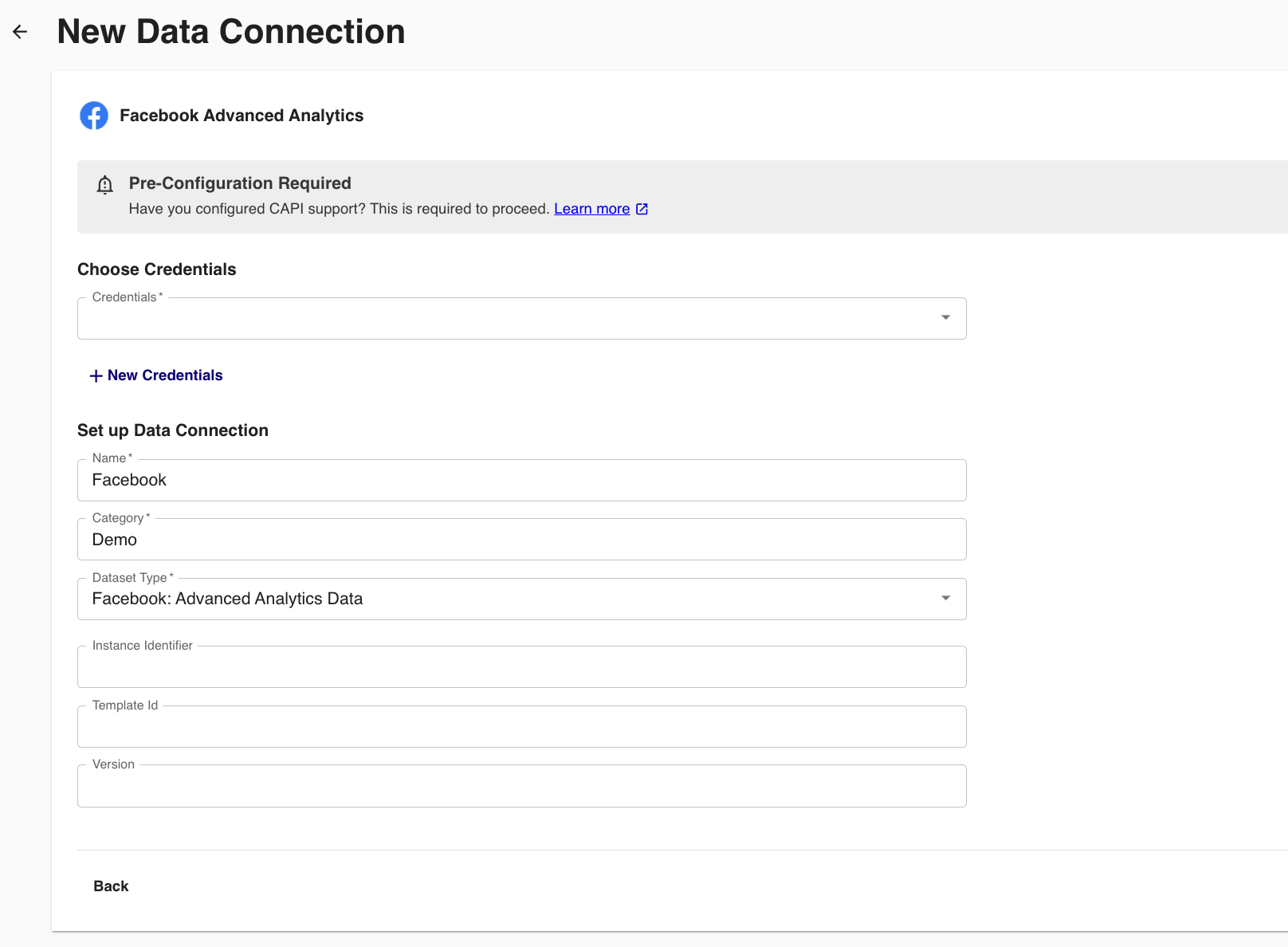
Task: Click into the Instance Identifier field
Action: (521, 667)
